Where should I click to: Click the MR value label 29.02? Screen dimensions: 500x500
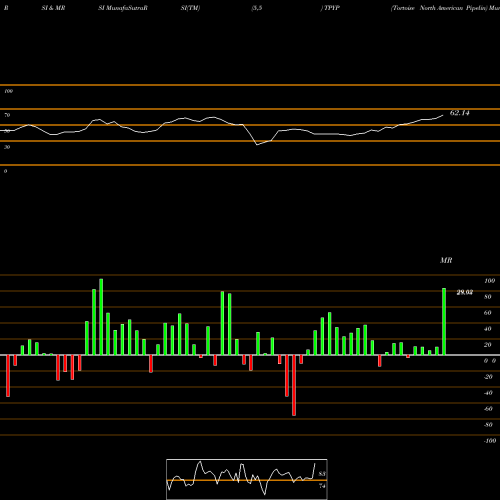point(465,292)
